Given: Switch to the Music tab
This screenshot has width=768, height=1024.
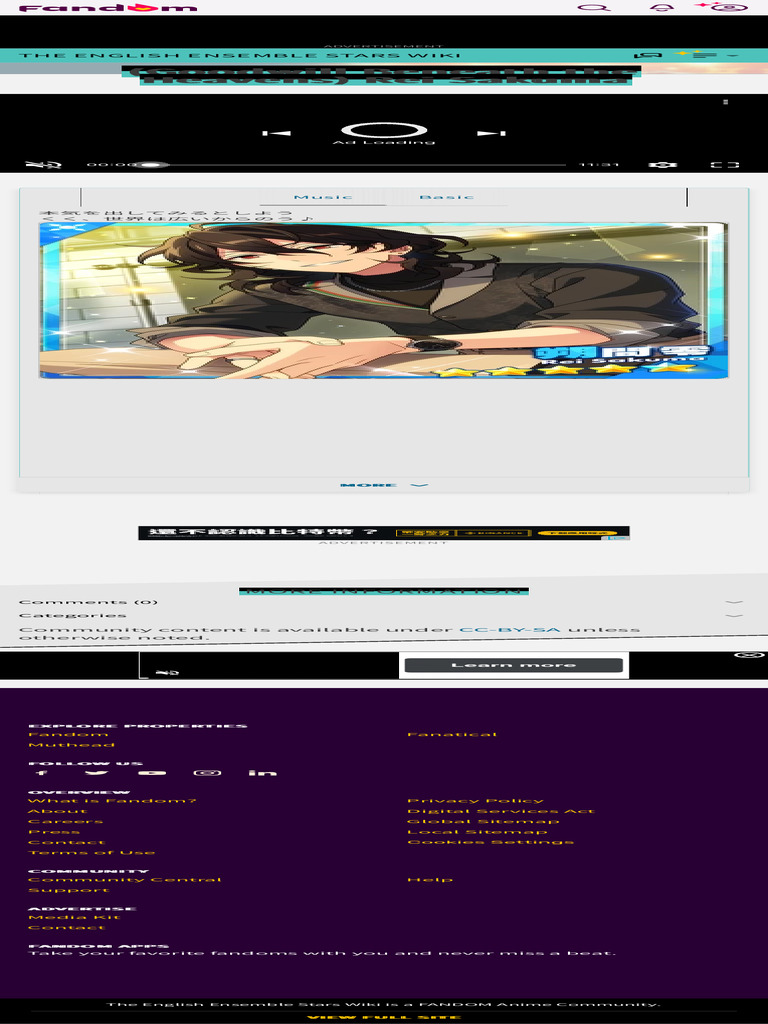Looking at the screenshot, I should (x=323, y=197).
